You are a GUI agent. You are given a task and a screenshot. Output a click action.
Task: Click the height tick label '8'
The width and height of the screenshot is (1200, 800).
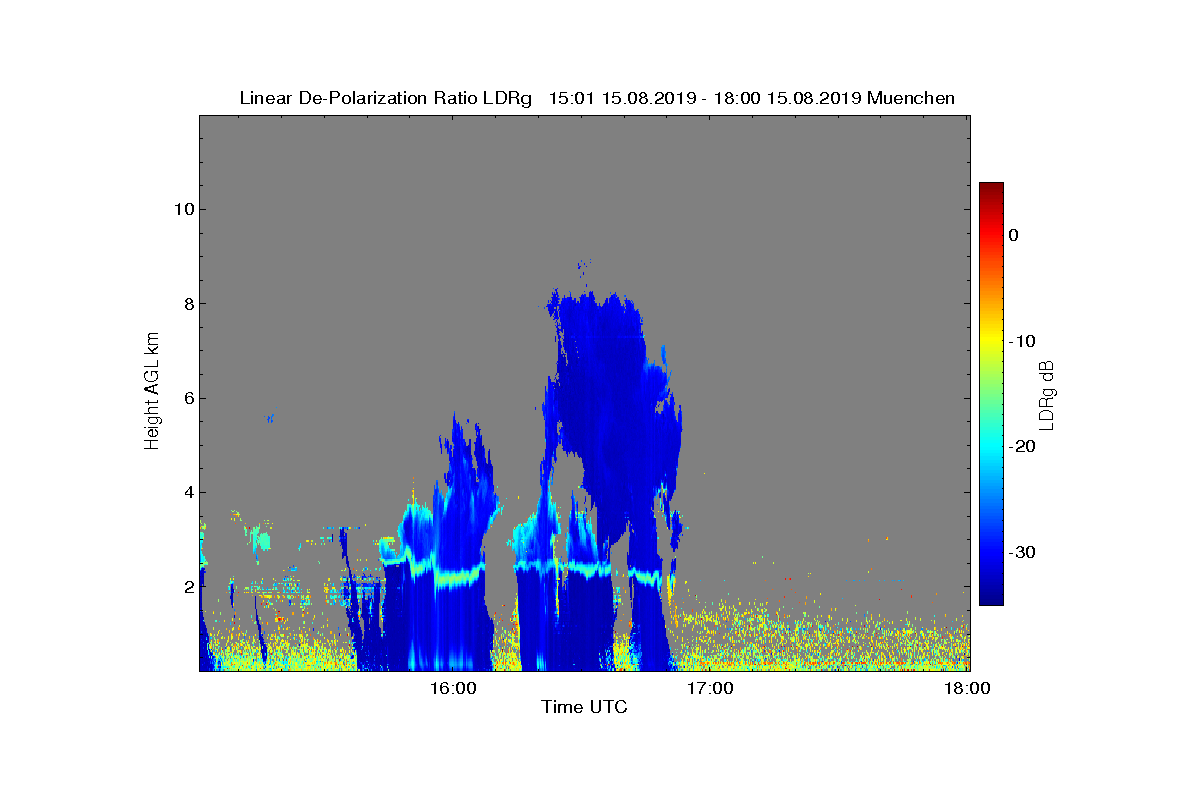click(x=188, y=303)
